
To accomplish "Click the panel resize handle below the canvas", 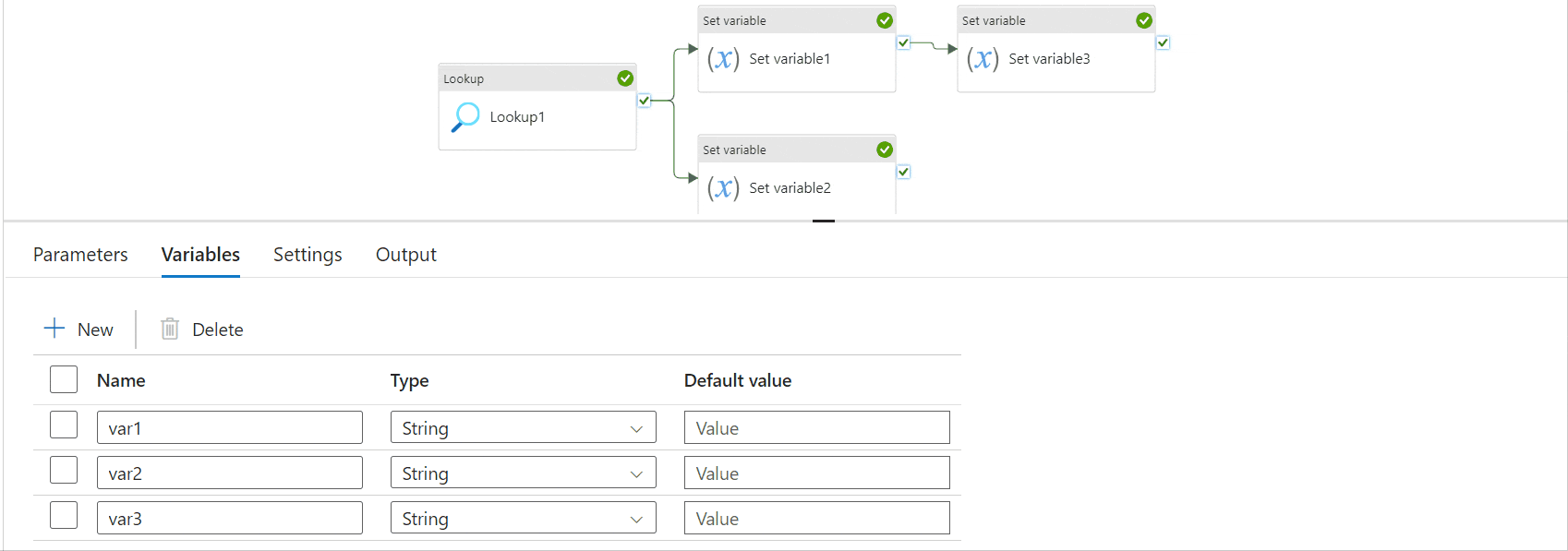I will click(824, 221).
